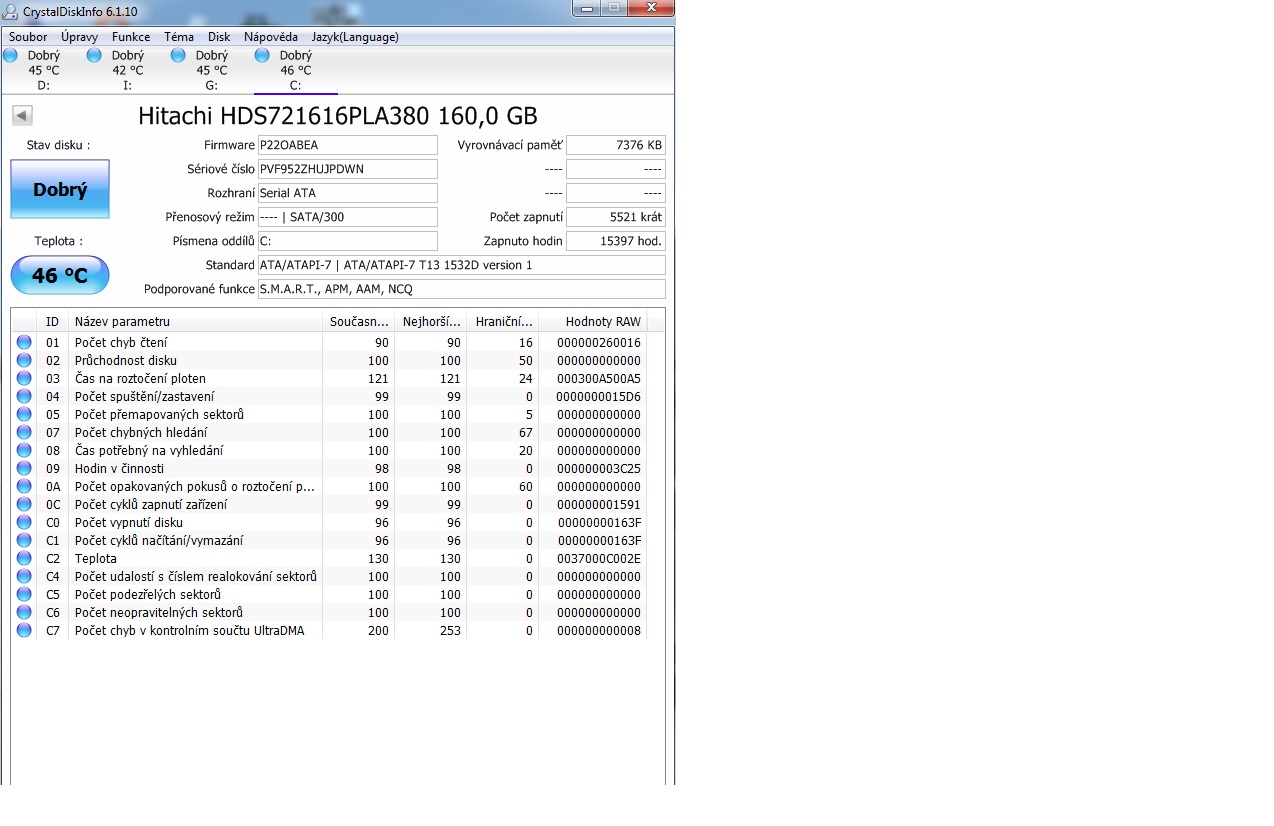Maximize the CrystalDiskInfo window
The image size is (1274, 826).
612,8
